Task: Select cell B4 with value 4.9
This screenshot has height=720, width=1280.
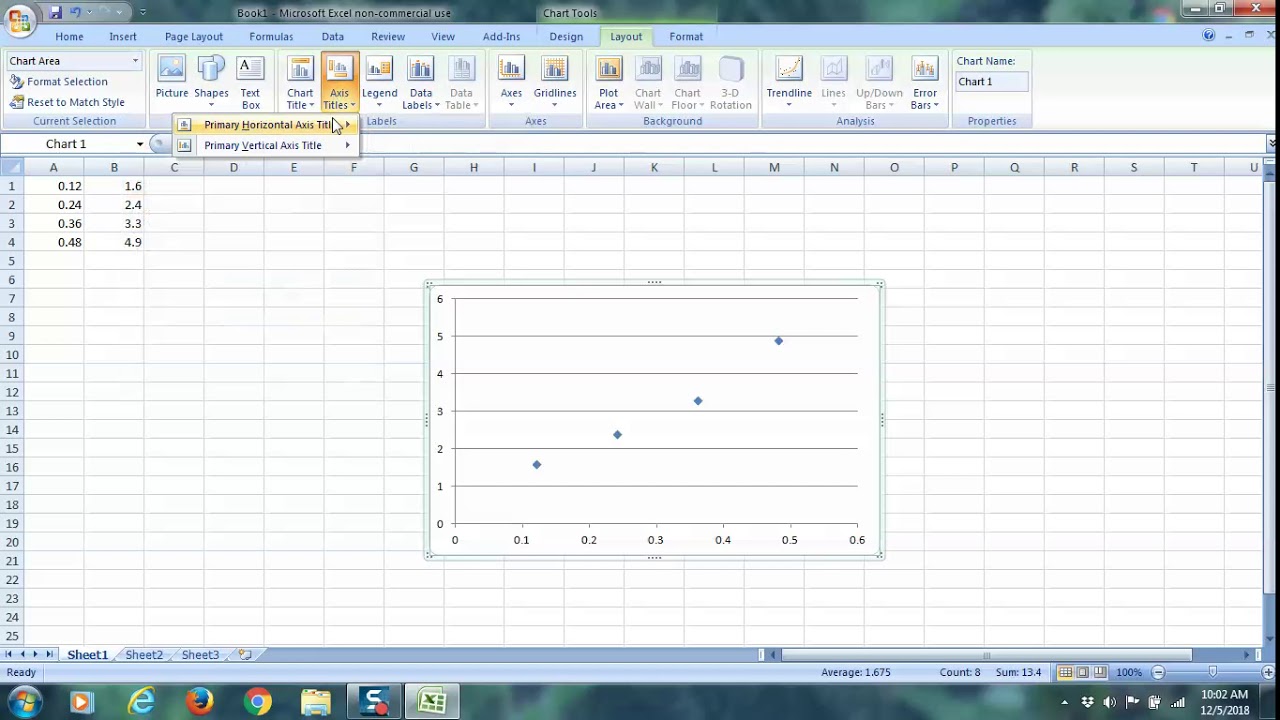Action: pyautogui.click(x=114, y=242)
